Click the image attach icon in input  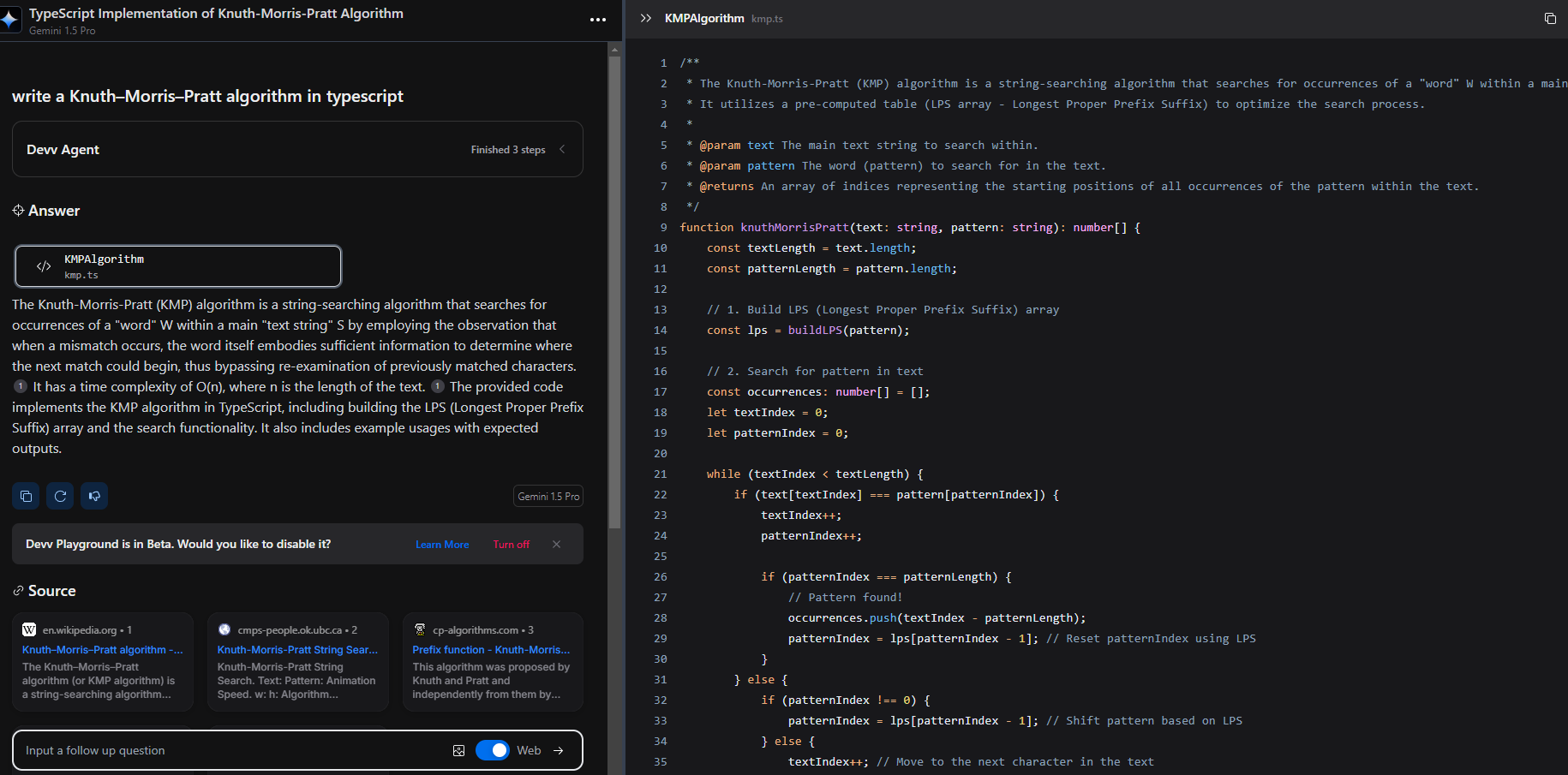point(458,751)
